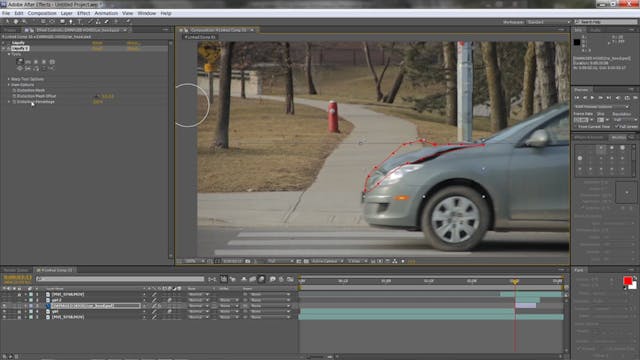This screenshot has width=640, height=360.
Task: Select the Type tool
Action: point(79,22)
